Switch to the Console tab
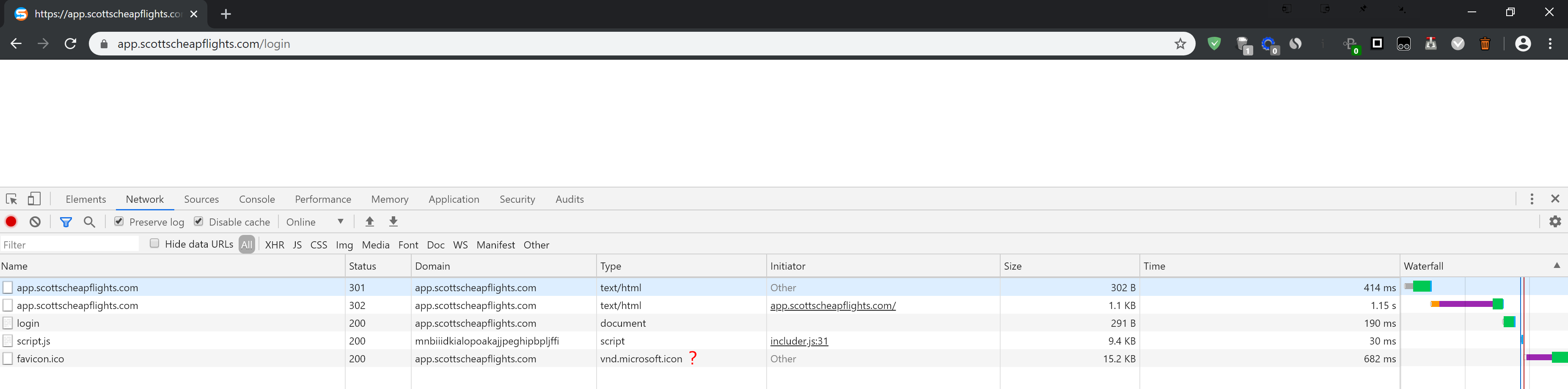 point(256,199)
